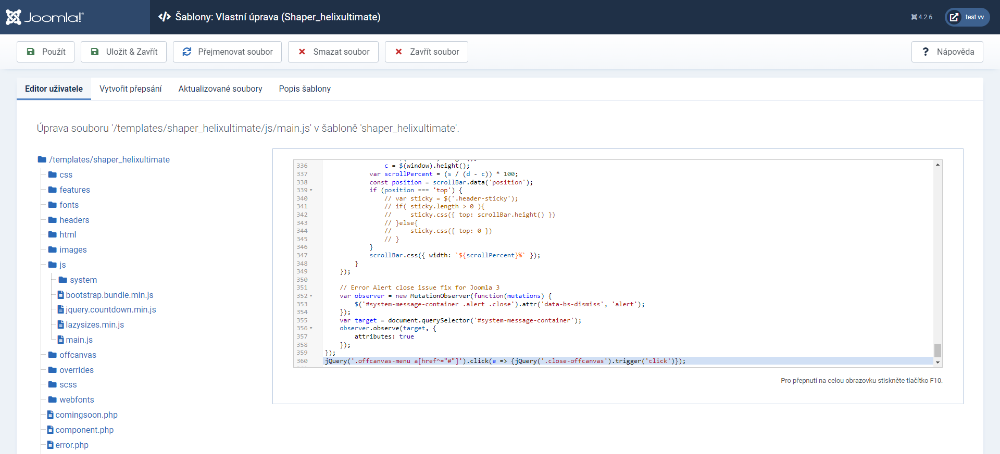
Task: Click the code editor vertical scrollbar thumb
Action: click(937, 350)
